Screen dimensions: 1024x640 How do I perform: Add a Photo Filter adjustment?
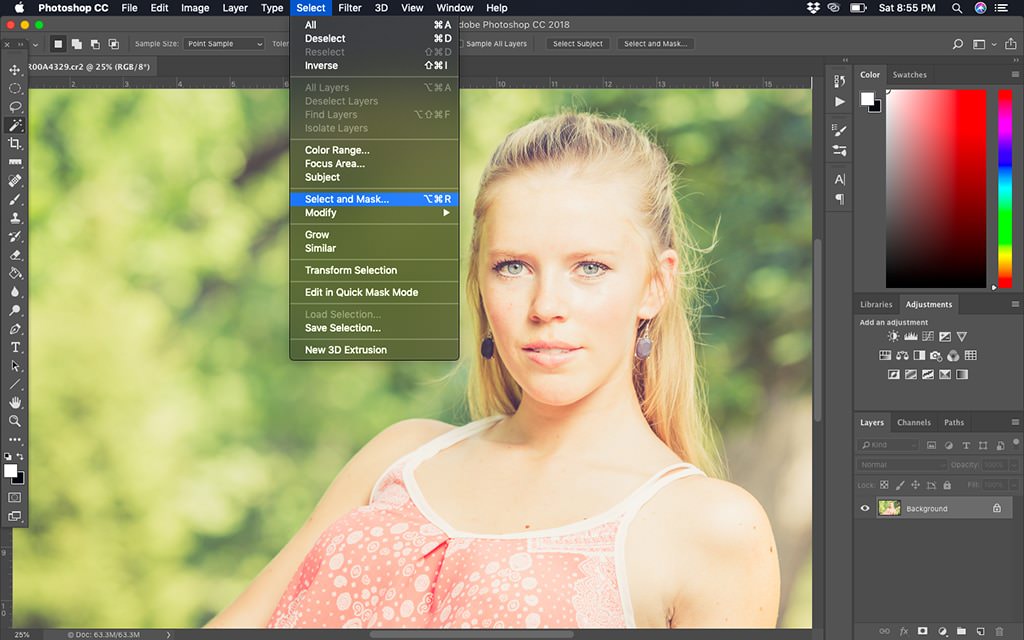pos(936,355)
